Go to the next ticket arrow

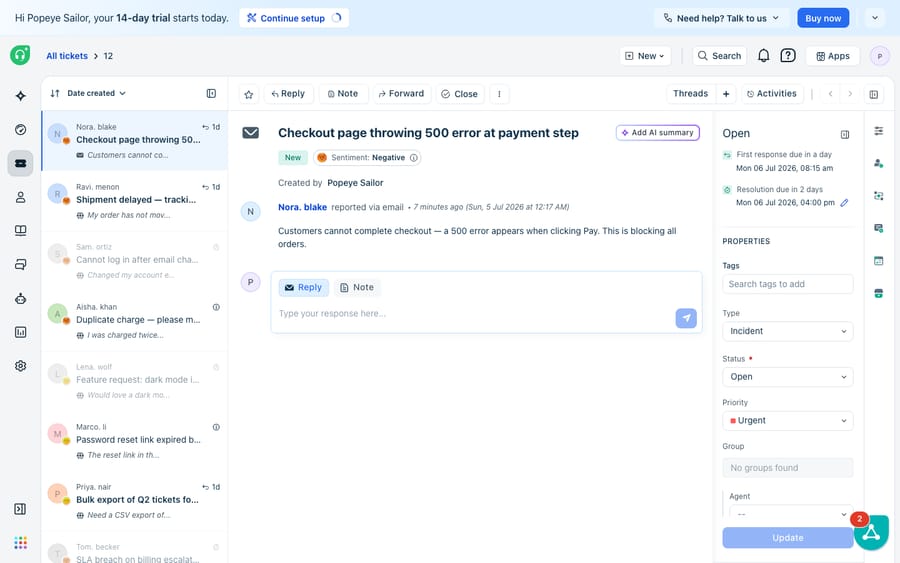(850, 94)
